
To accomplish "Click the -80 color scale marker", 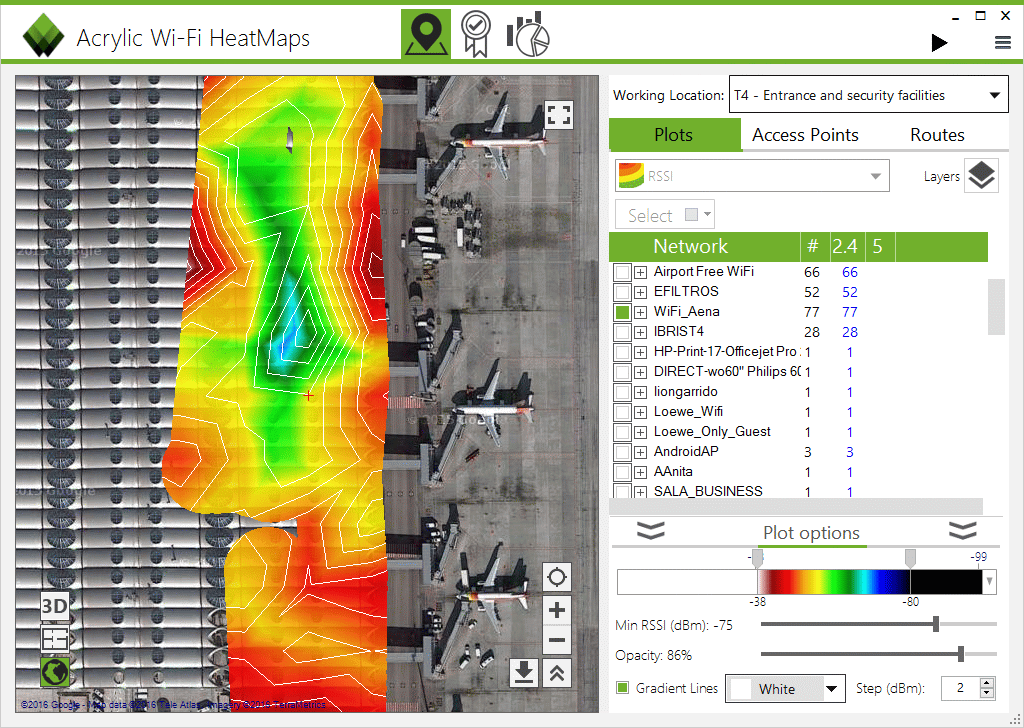I will (x=910, y=559).
